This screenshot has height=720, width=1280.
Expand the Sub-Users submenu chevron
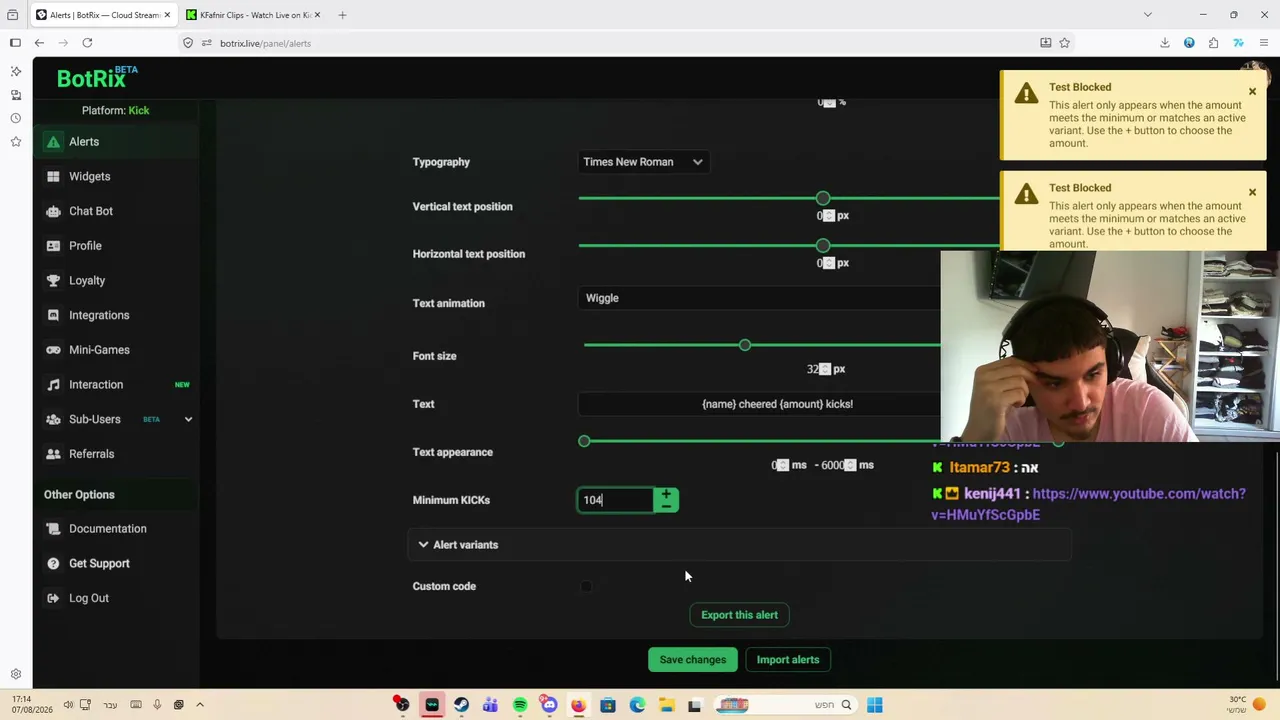tap(188, 419)
